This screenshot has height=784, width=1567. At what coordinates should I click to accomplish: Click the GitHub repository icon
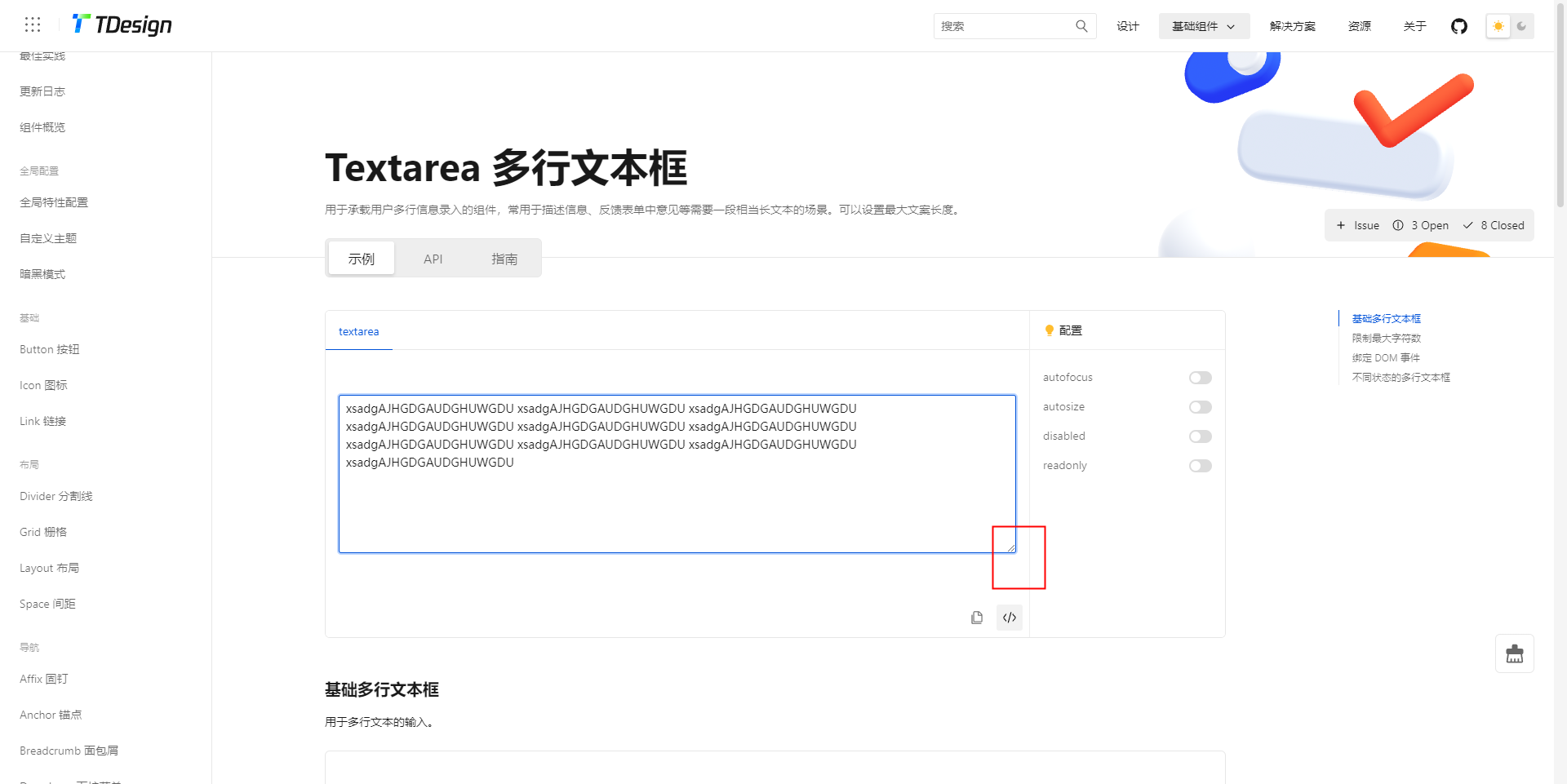coord(1460,25)
